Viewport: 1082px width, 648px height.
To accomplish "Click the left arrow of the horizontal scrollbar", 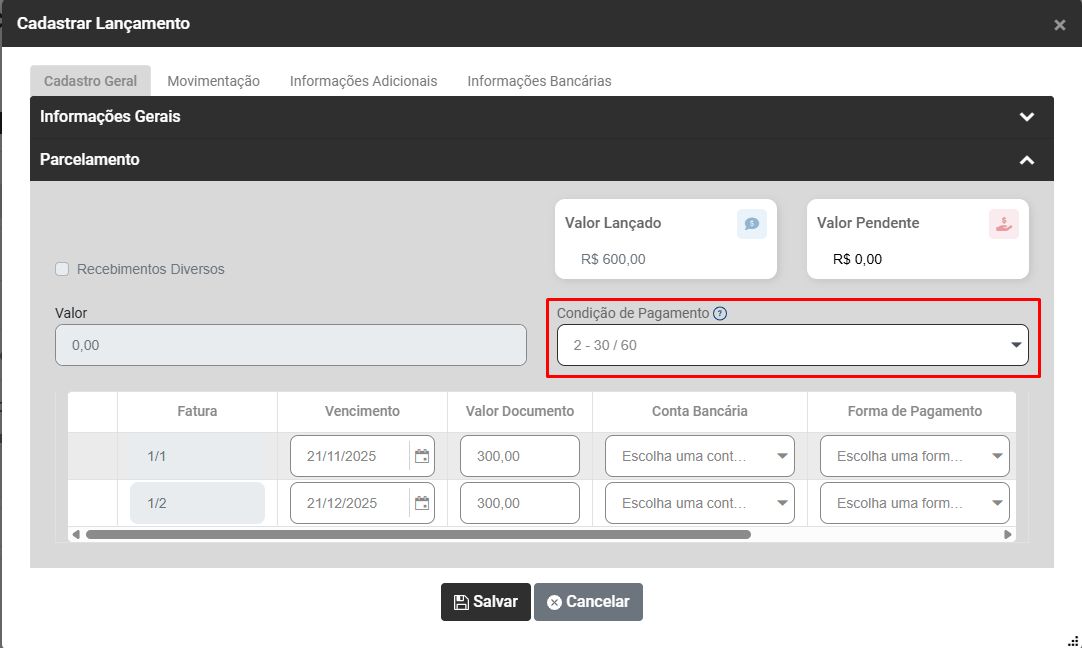I will click(x=76, y=534).
